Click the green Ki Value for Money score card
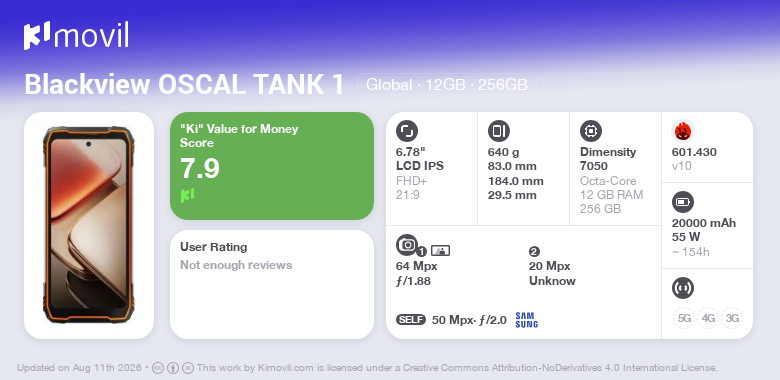The height and width of the screenshot is (380, 780). 272,166
